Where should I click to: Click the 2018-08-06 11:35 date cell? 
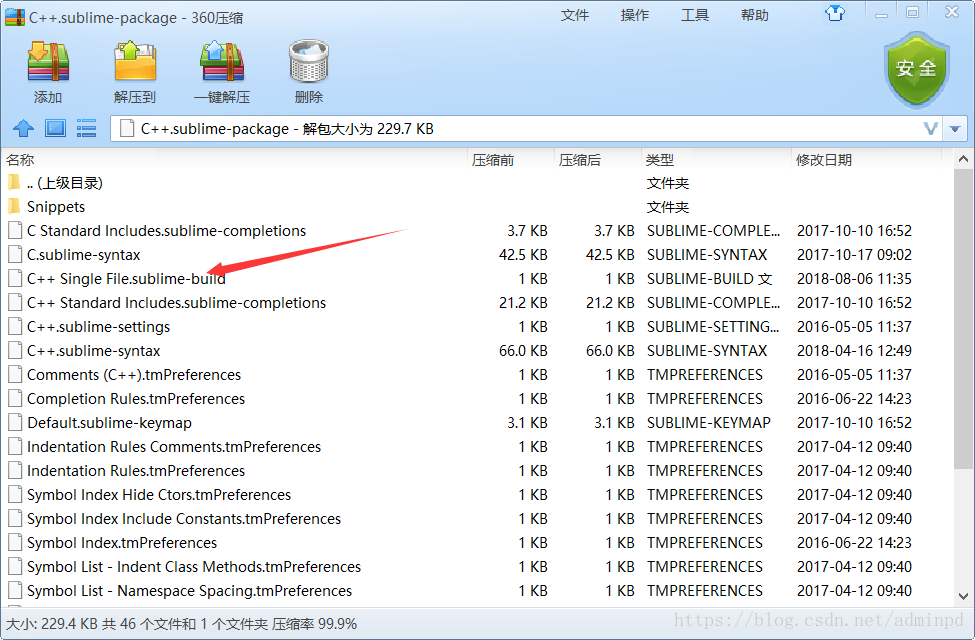tap(854, 279)
